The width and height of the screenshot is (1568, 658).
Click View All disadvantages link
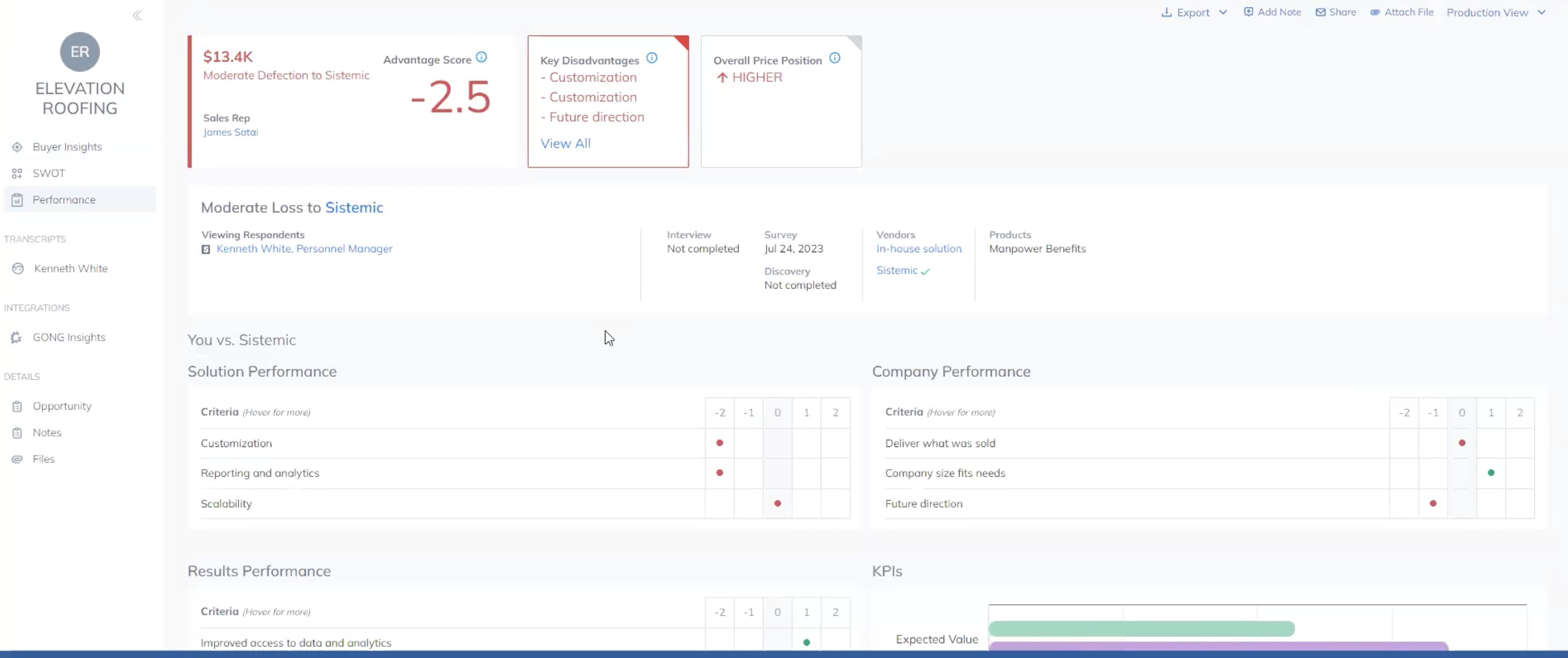click(566, 144)
